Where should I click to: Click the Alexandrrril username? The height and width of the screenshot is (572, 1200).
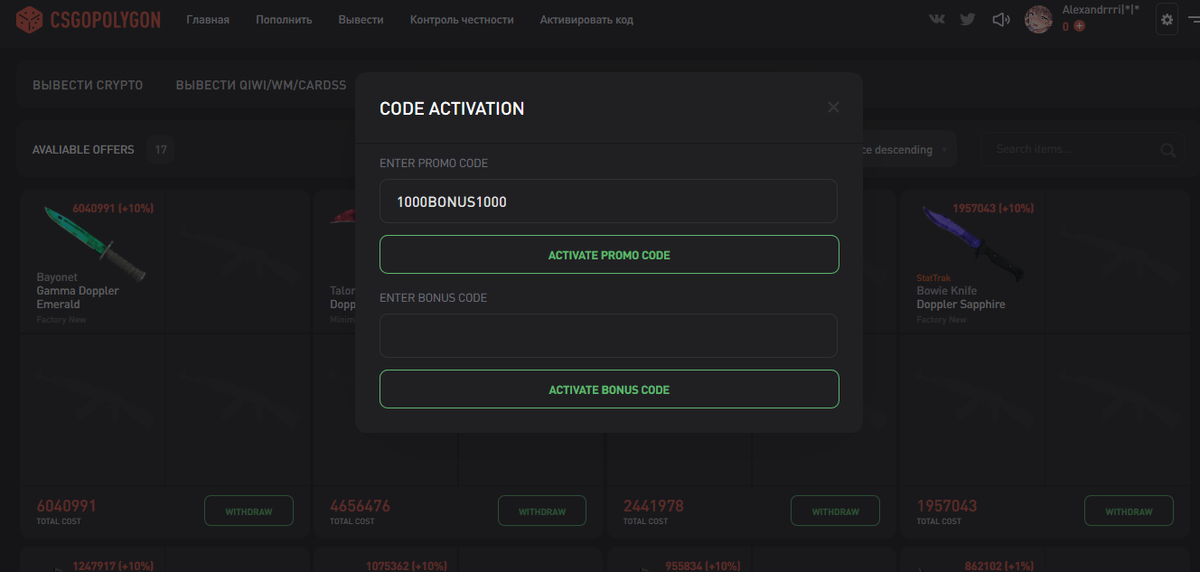pos(1100,9)
